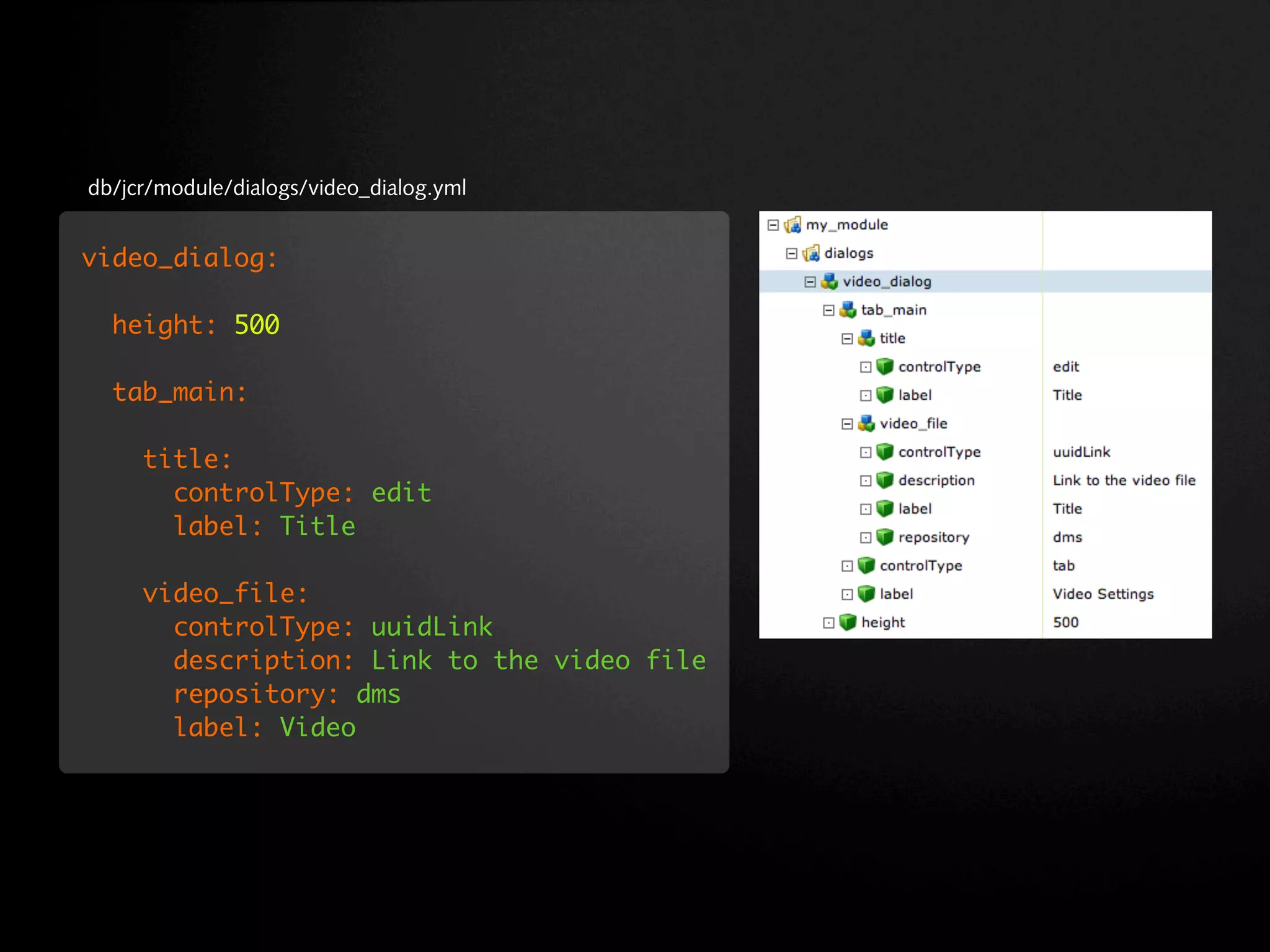
Task: Collapse the video_file node
Action: click(847, 424)
